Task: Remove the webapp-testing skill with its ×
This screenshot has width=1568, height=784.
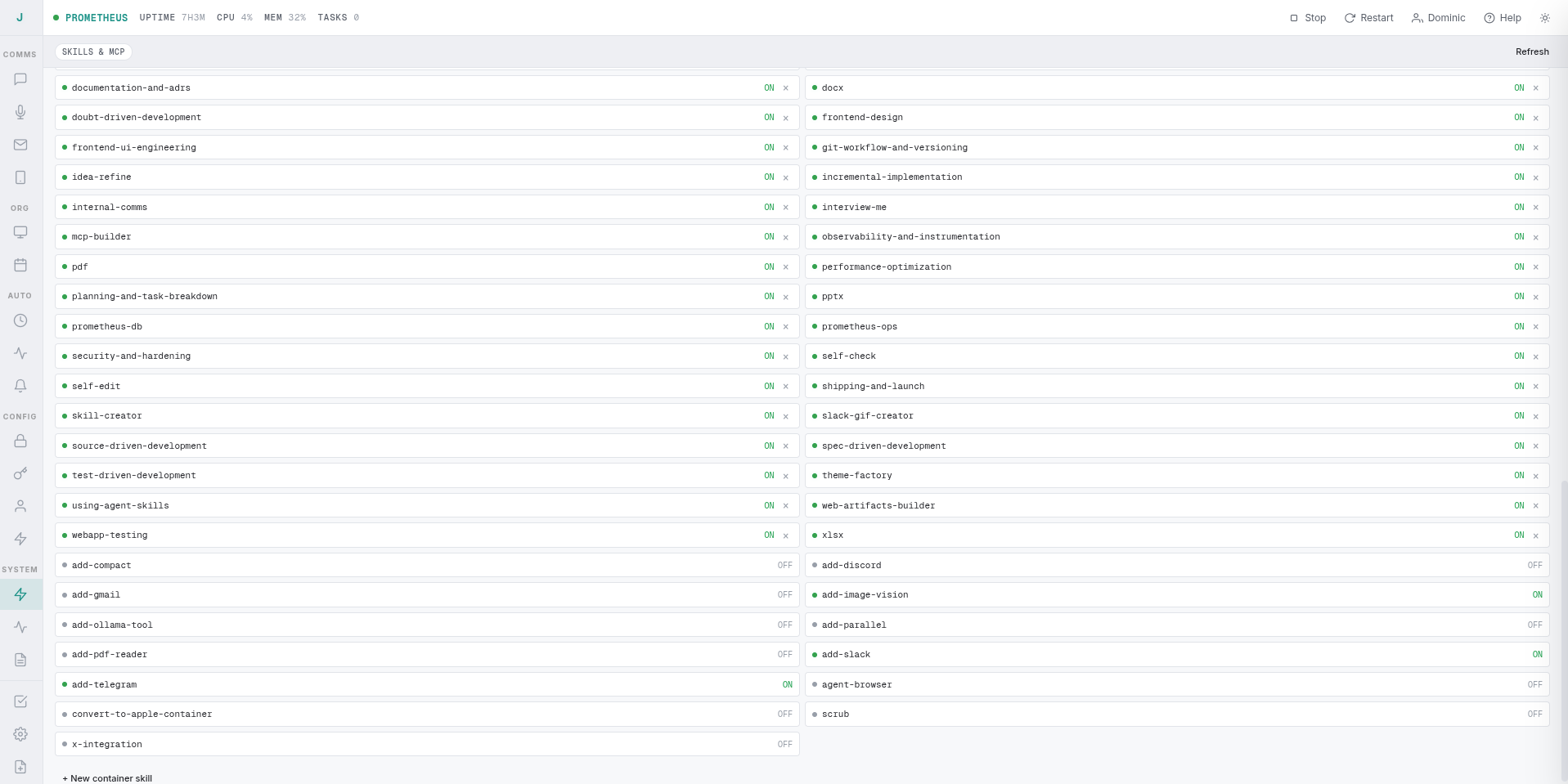Action: [786, 536]
